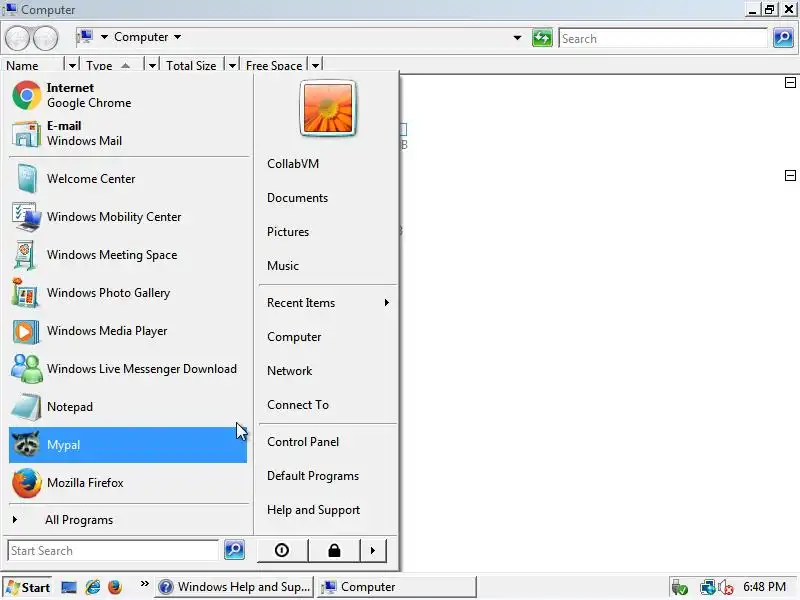This screenshot has height=600, width=800.
Task: Open Free Space column filter dropdown
Action: tap(315, 65)
